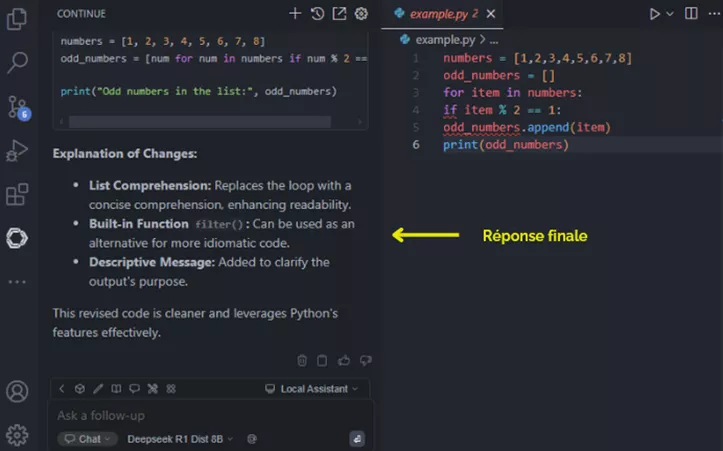Delete the assistant response with trash icon
Screen dimensions: 723x451
[x=303, y=360]
